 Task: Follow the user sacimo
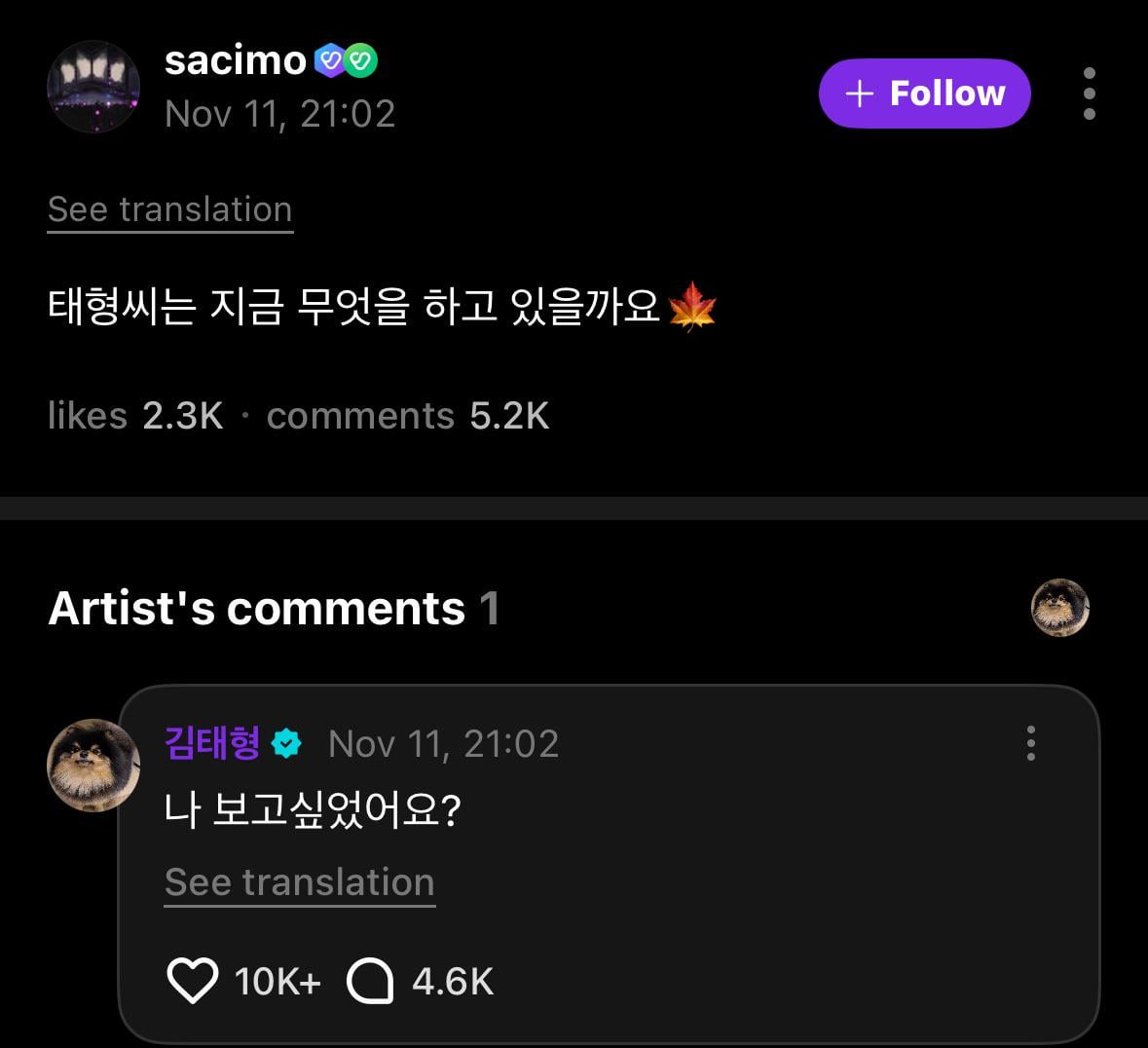(924, 94)
